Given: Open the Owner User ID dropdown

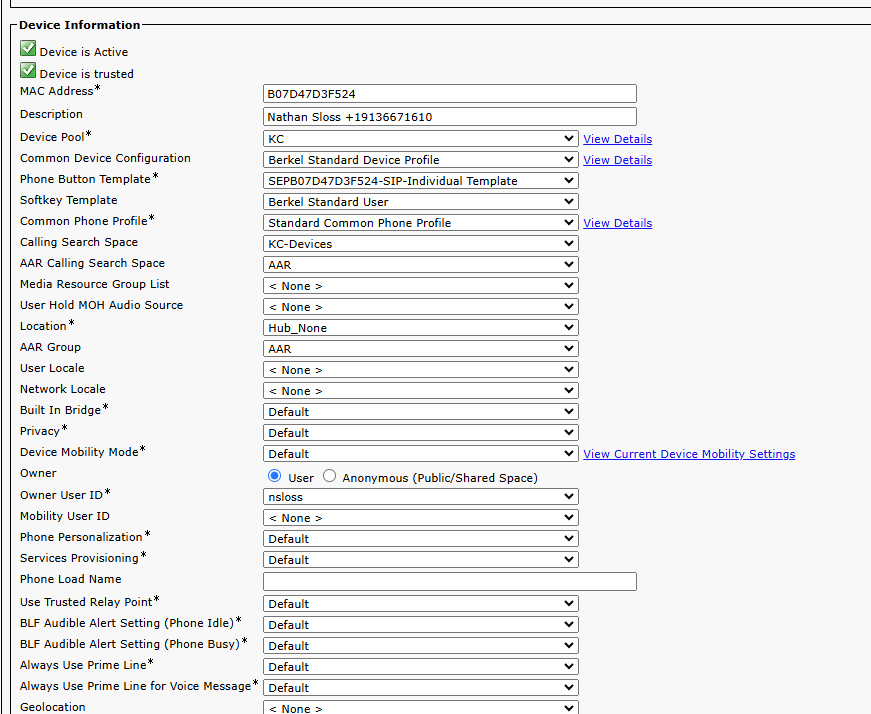Looking at the screenshot, I should [x=421, y=497].
